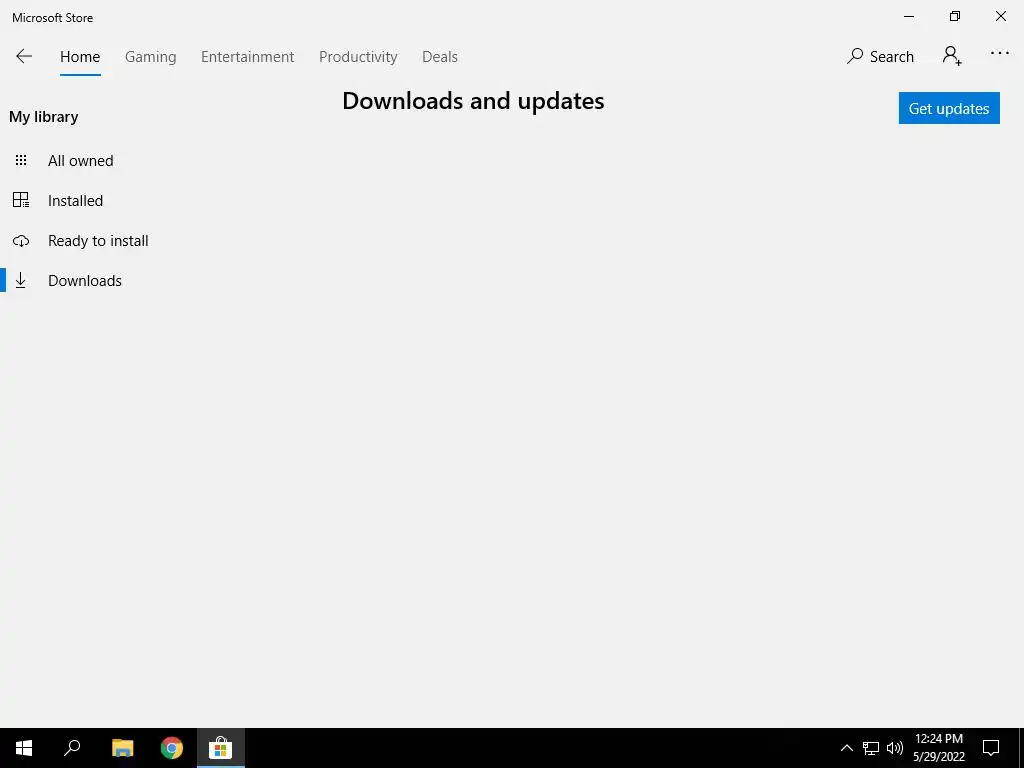This screenshot has height=768, width=1024.
Task: Open File Explorer from taskbar
Action: pos(123,748)
